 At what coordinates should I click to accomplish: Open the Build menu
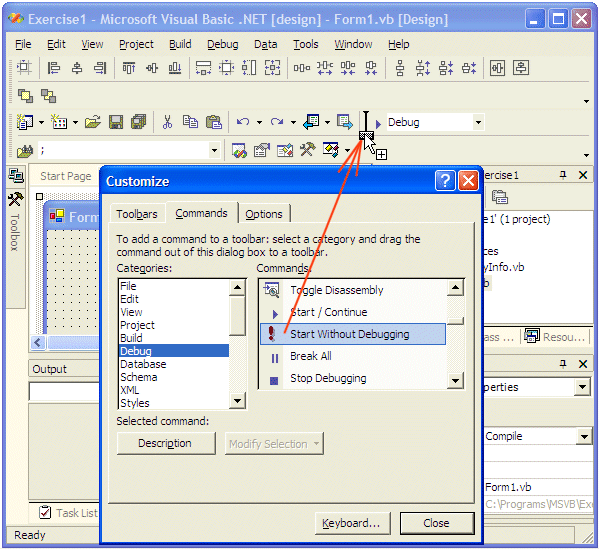[180, 44]
